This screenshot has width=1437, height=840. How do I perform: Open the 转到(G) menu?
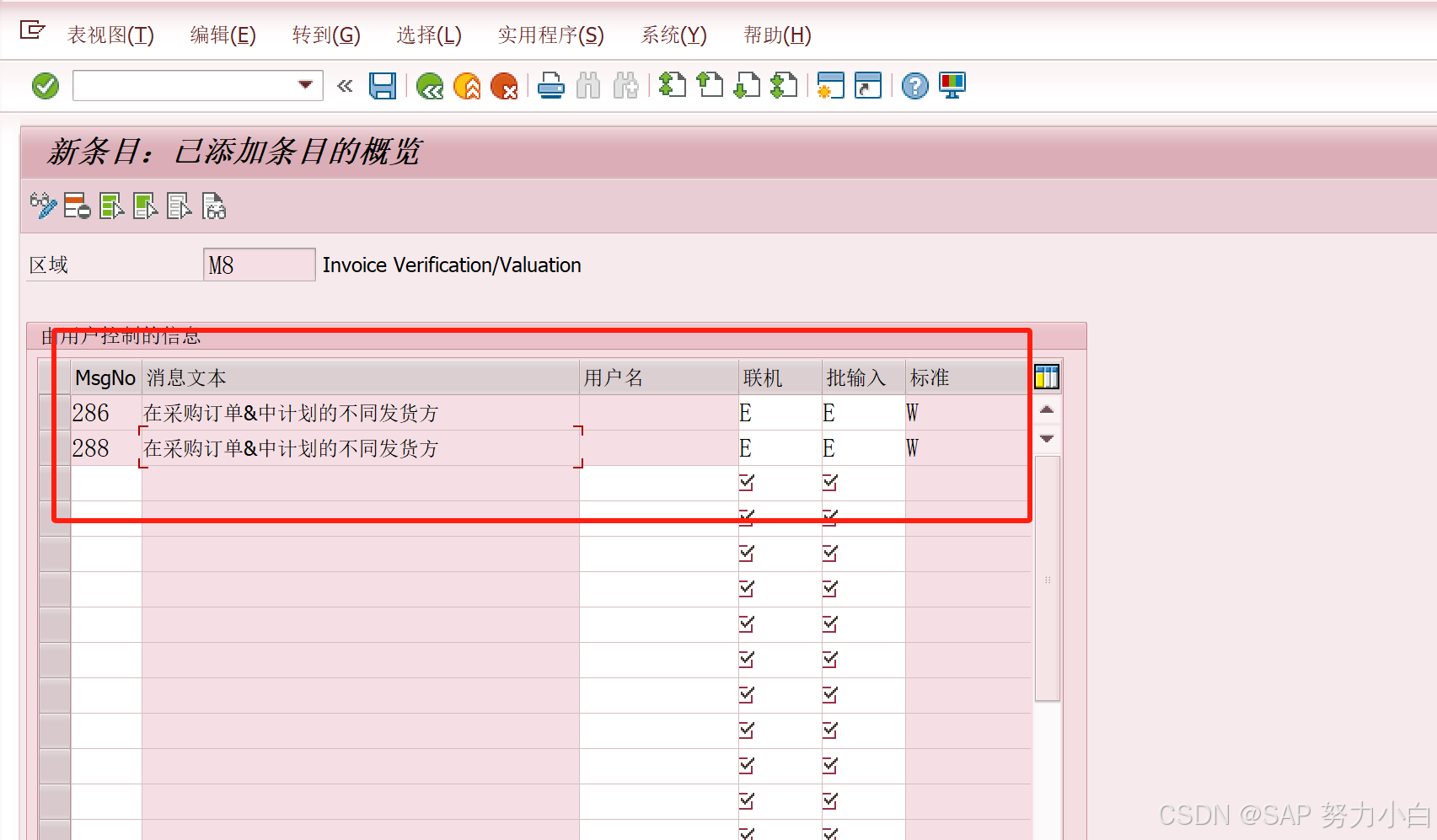tap(326, 35)
